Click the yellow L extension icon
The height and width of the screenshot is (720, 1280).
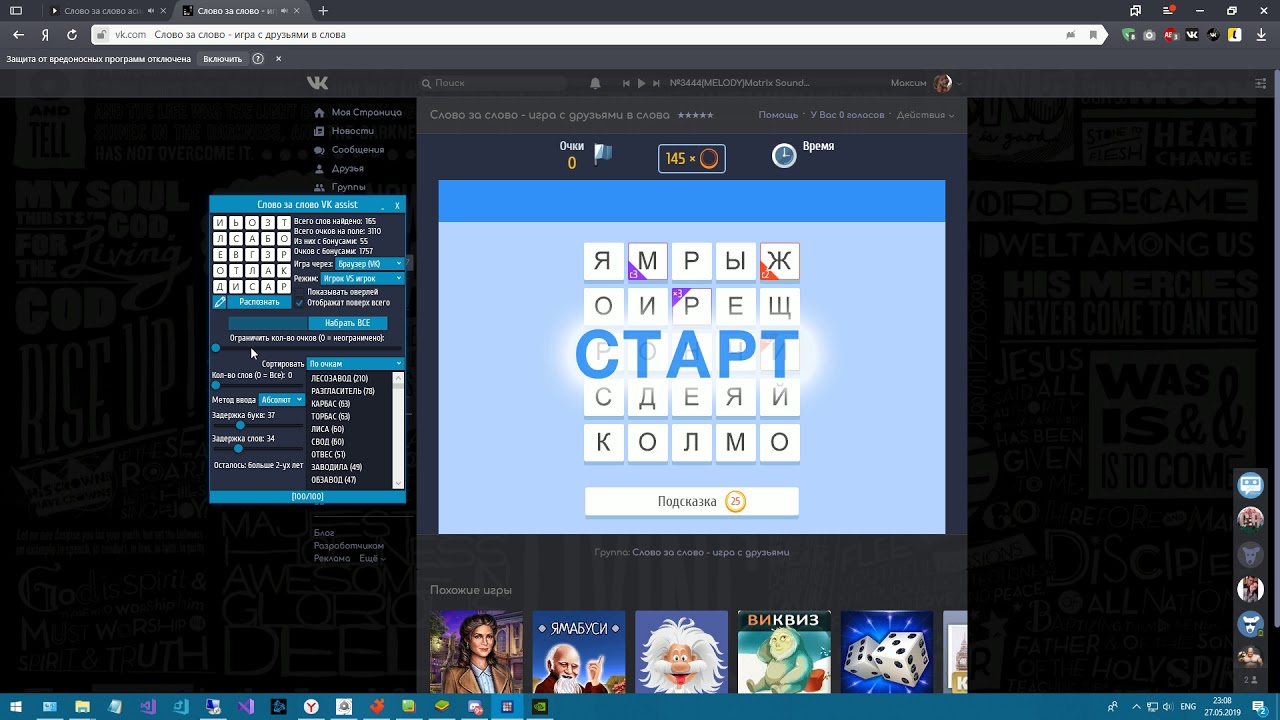[x=1235, y=34]
